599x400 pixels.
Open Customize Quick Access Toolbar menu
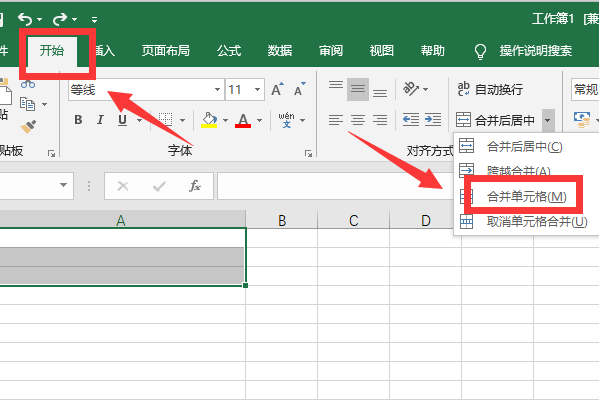tap(94, 19)
